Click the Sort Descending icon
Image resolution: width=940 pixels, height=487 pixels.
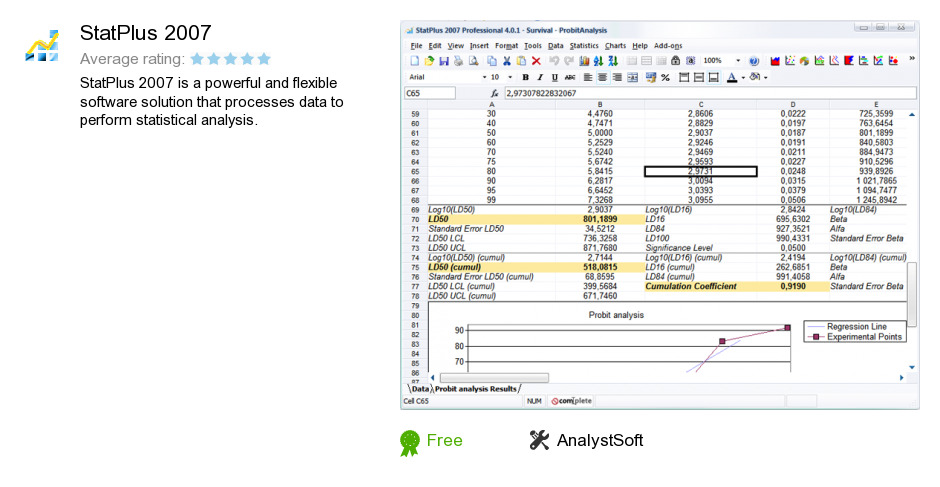point(613,61)
